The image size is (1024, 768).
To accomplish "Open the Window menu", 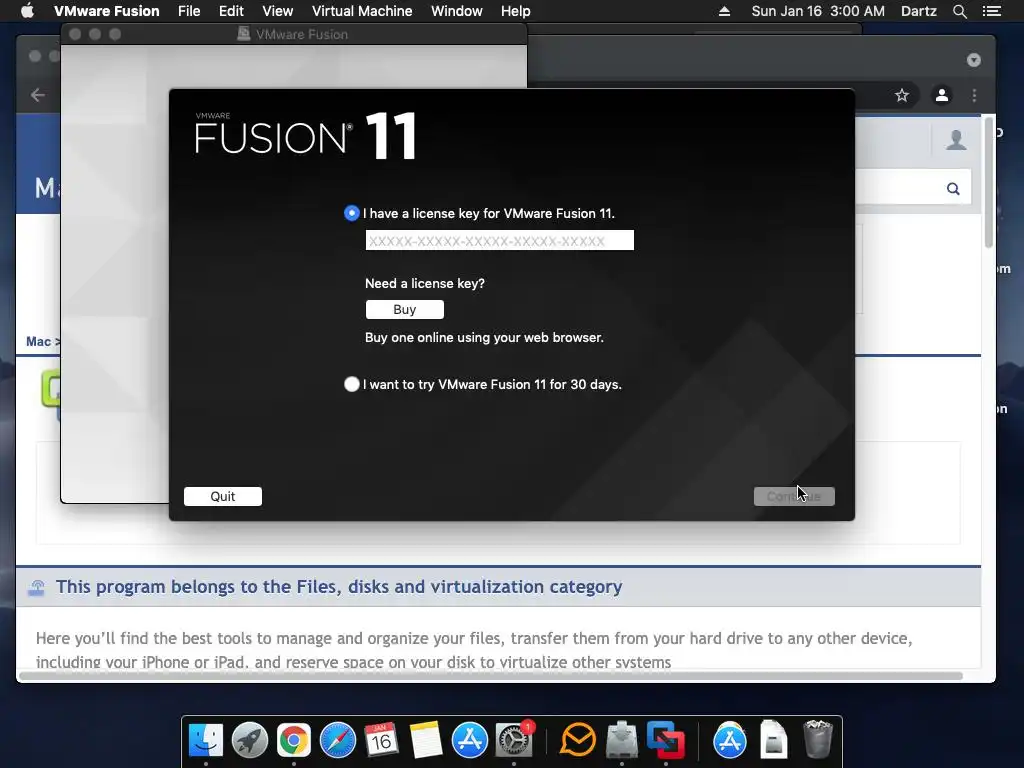I will click(x=456, y=11).
